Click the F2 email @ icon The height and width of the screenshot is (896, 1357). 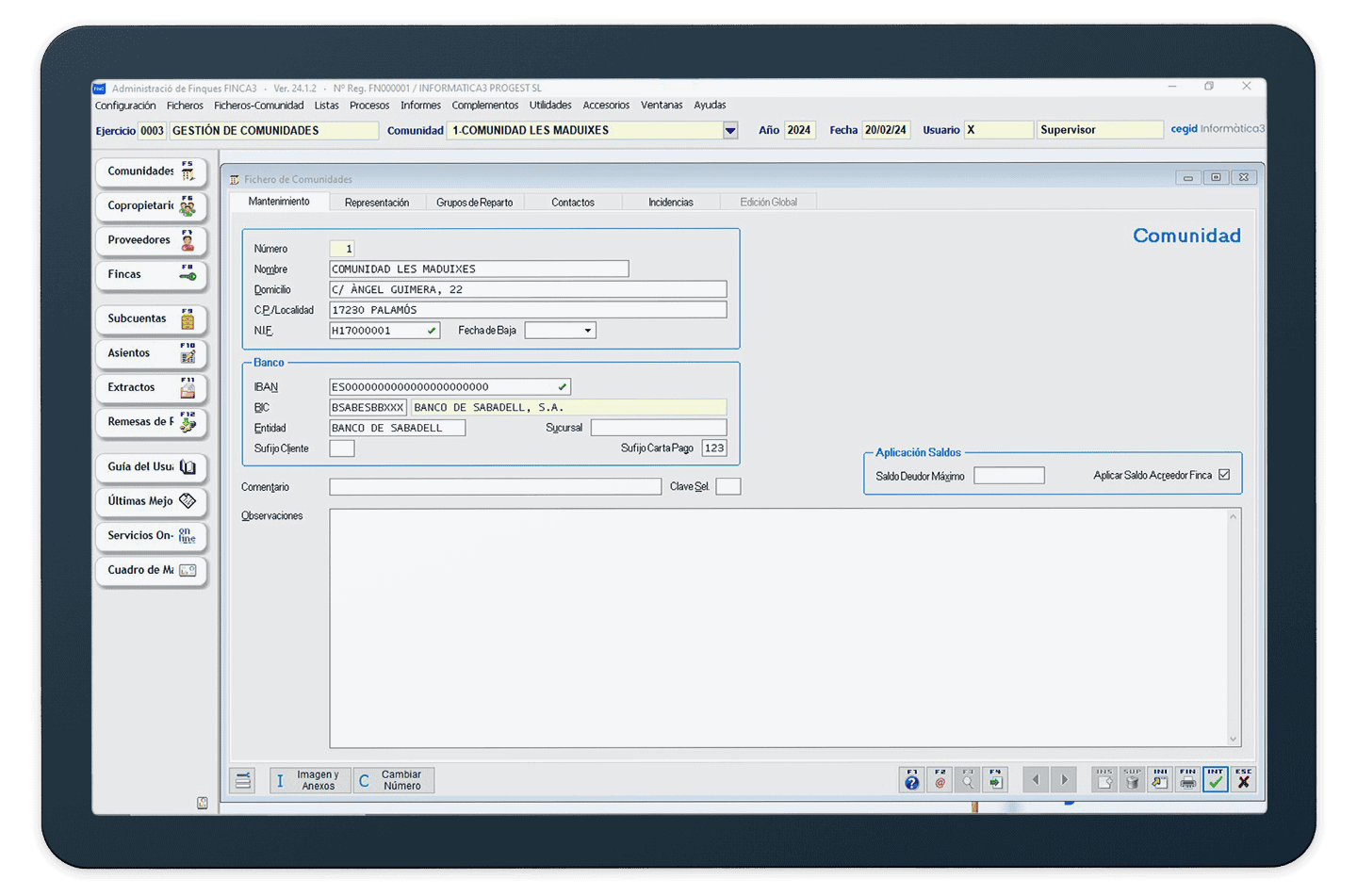click(940, 779)
